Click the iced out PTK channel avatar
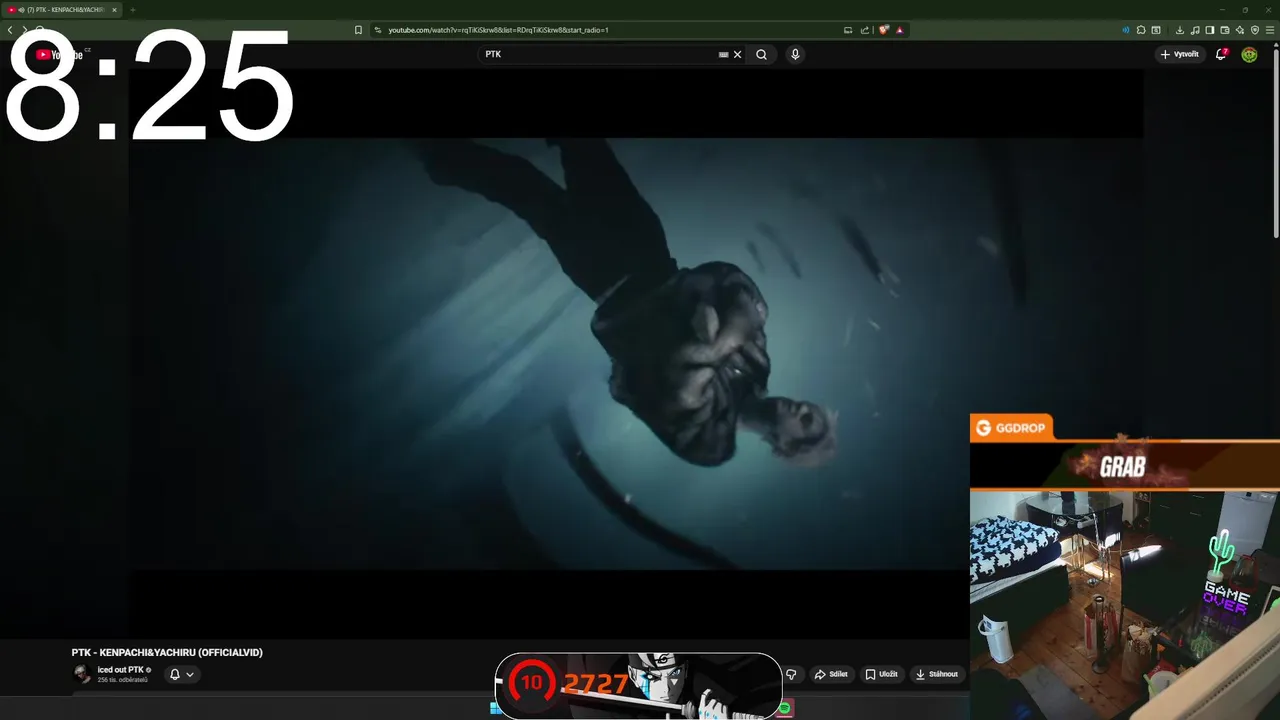Viewport: 1280px width, 720px height. pyautogui.click(x=82, y=674)
